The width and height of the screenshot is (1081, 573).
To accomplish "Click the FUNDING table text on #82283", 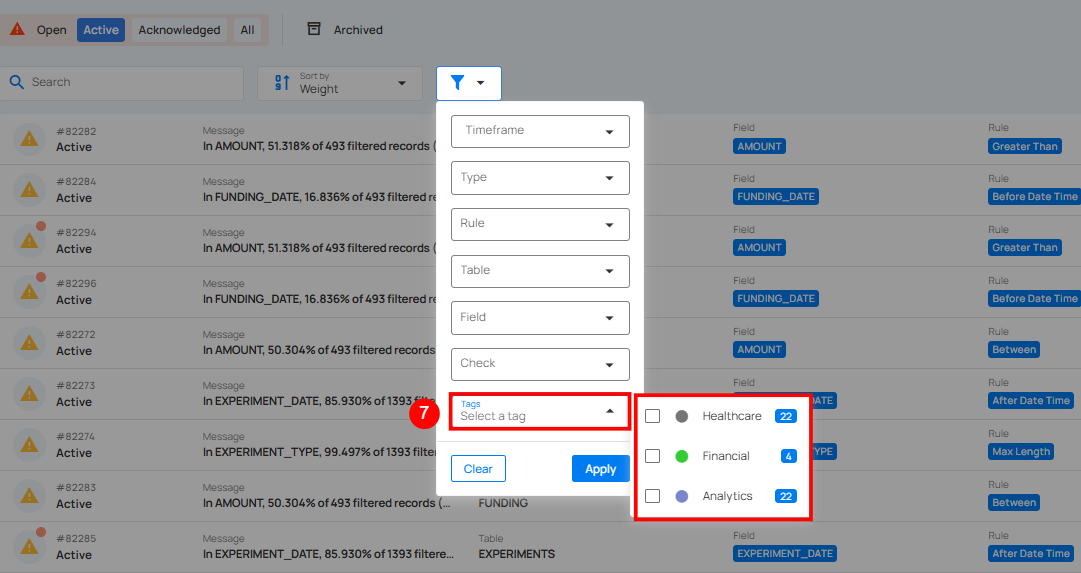I will click(x=503, y=503).
